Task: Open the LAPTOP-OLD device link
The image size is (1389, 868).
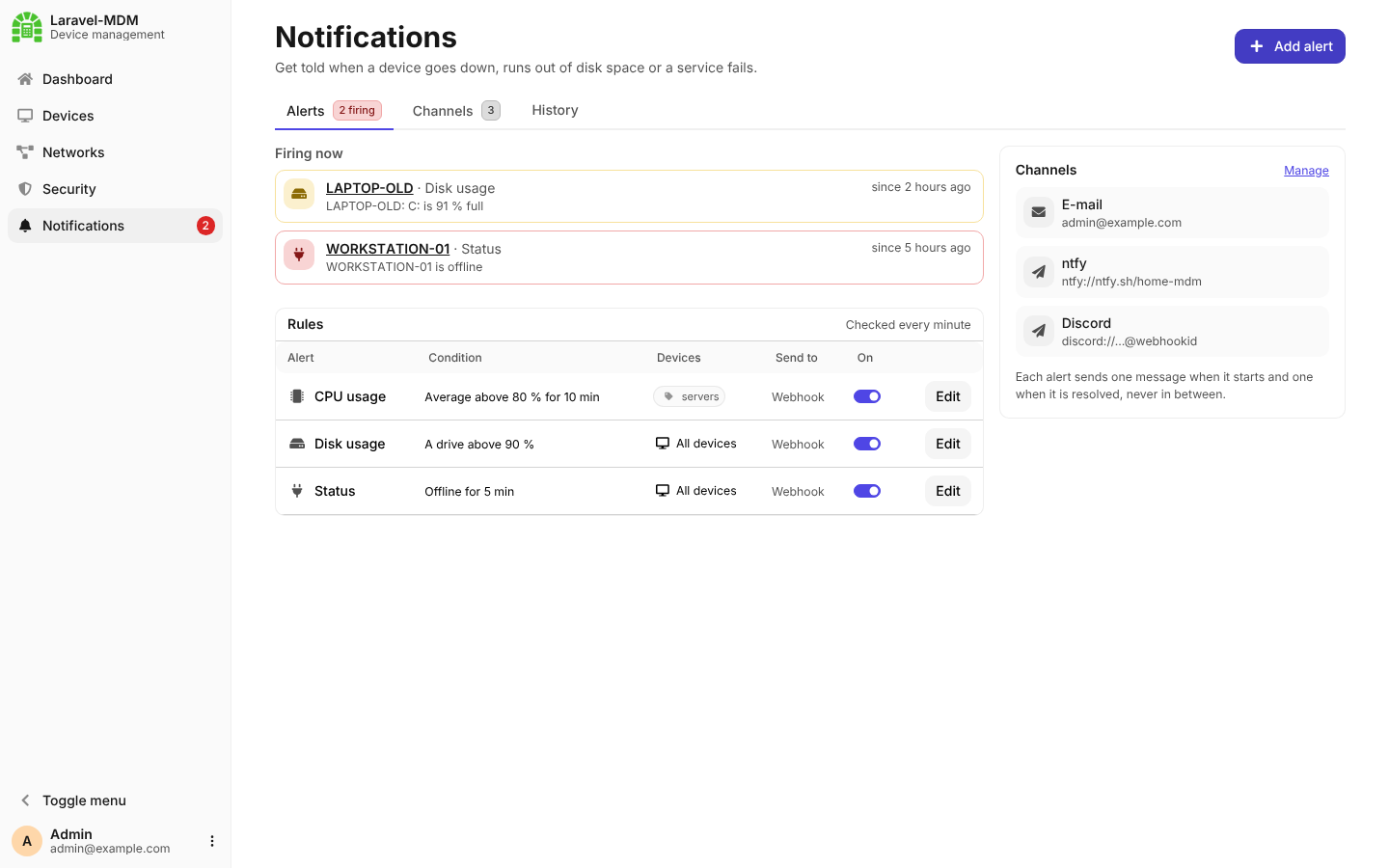Action: 369,188
